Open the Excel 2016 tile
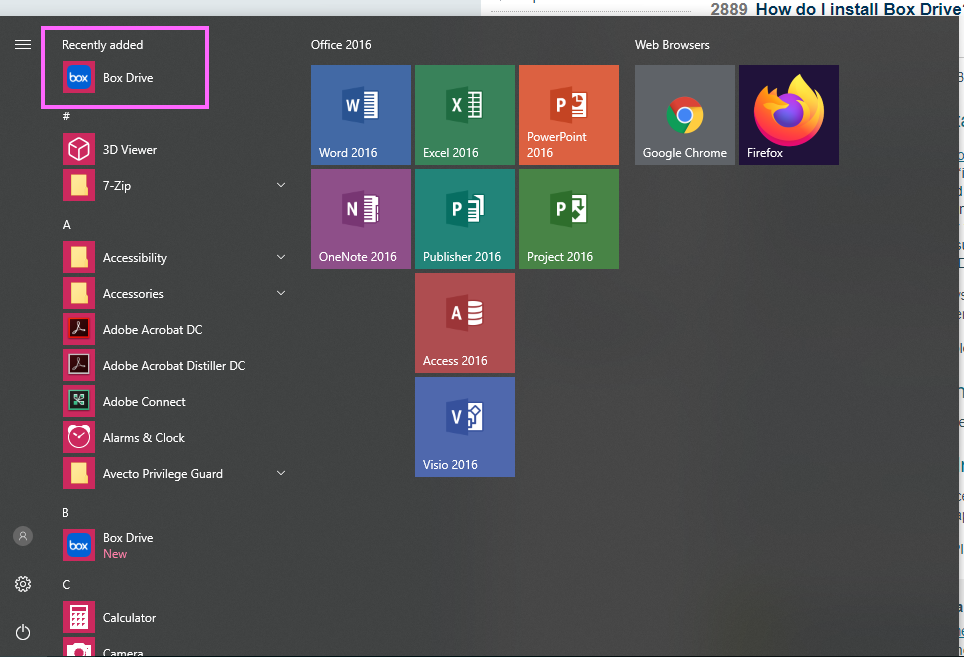964x657 pixels. pyautogui.click(x=465, y=115)
